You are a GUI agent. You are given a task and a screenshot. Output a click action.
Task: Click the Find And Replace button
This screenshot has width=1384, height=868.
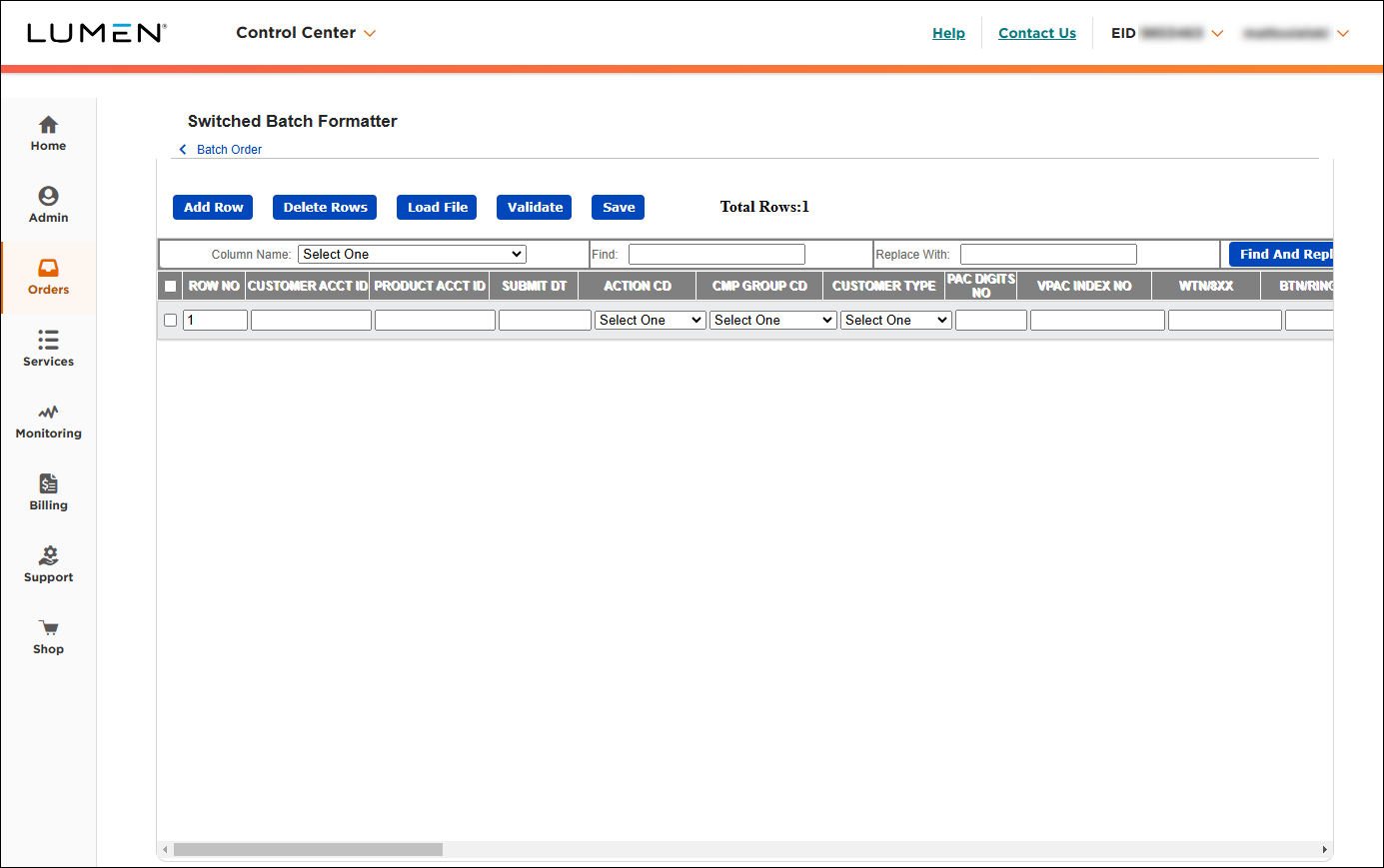(1281, 255)
